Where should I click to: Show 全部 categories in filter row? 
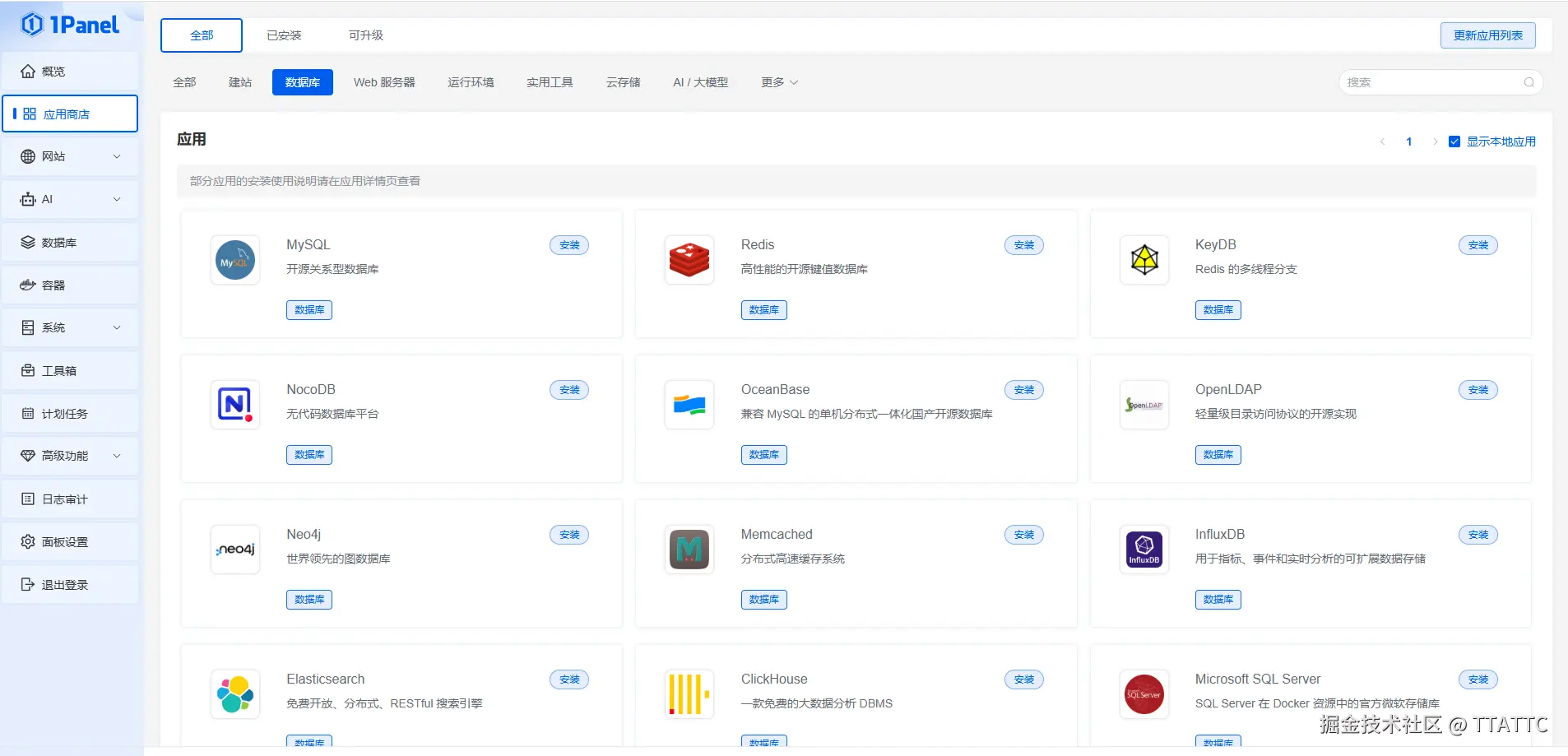click(x=184, y=82)
